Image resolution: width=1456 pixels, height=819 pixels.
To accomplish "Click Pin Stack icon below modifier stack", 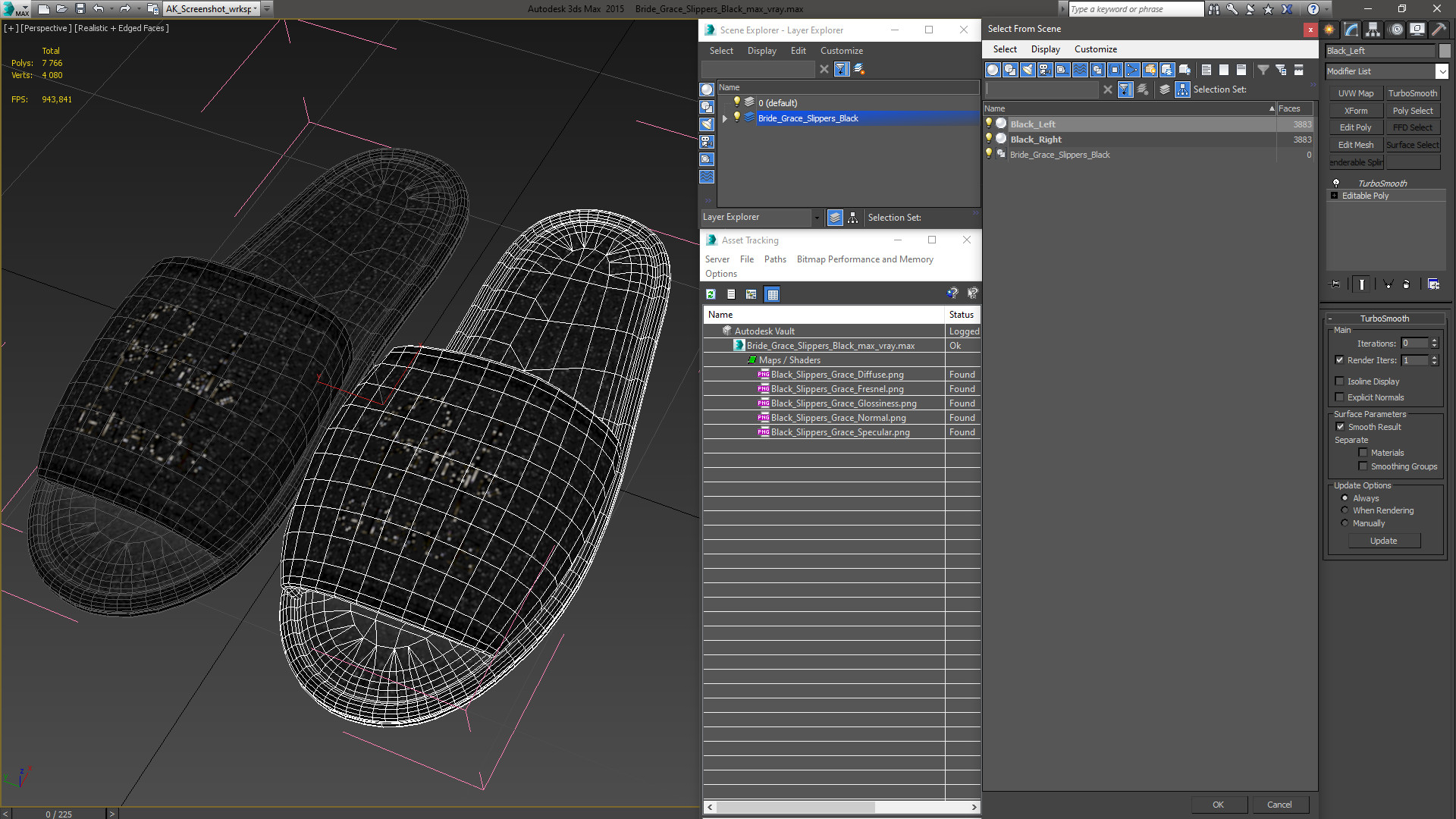I will (1335, 284).
